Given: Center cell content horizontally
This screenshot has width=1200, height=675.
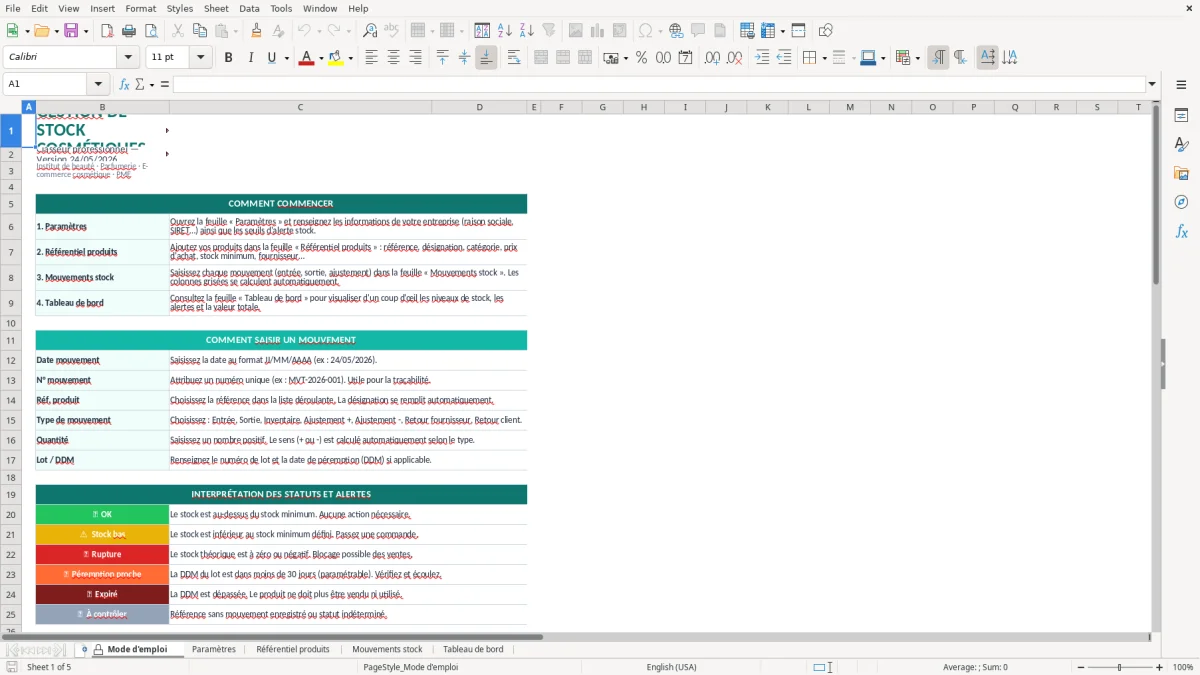Looking at the screenshot, I should pos(394,58).
